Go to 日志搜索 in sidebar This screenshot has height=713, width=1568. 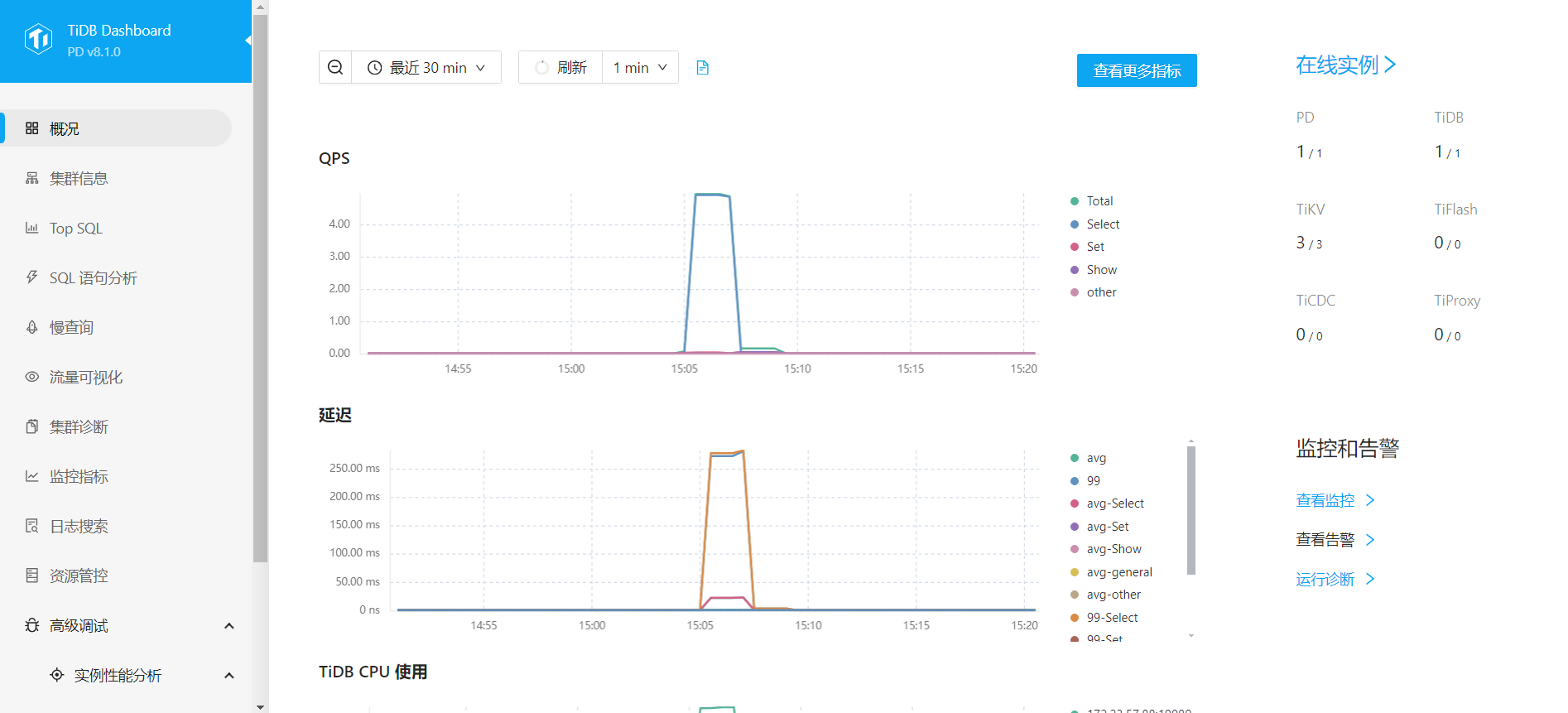pyautogui.click(x=79, y=527)
